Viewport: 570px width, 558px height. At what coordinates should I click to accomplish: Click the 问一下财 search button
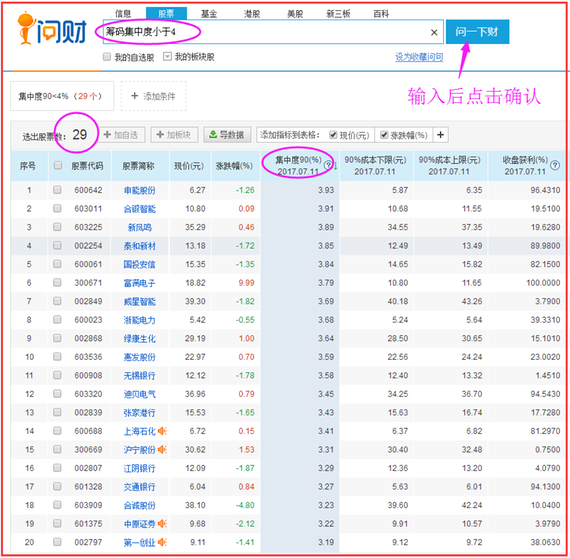(477, 32)
